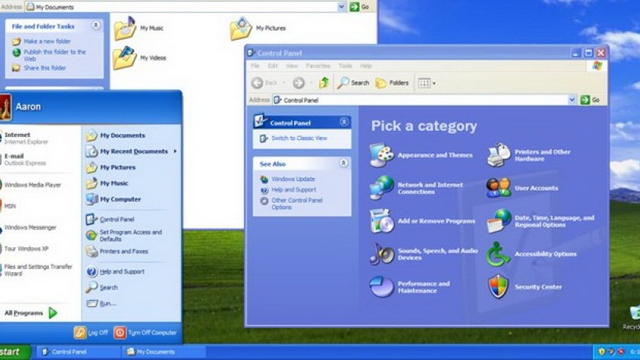Open the Tools menu in Control Panel
The width and height of the screenshot is (640, 360).
pyautogui.click(x=345, y=66)
